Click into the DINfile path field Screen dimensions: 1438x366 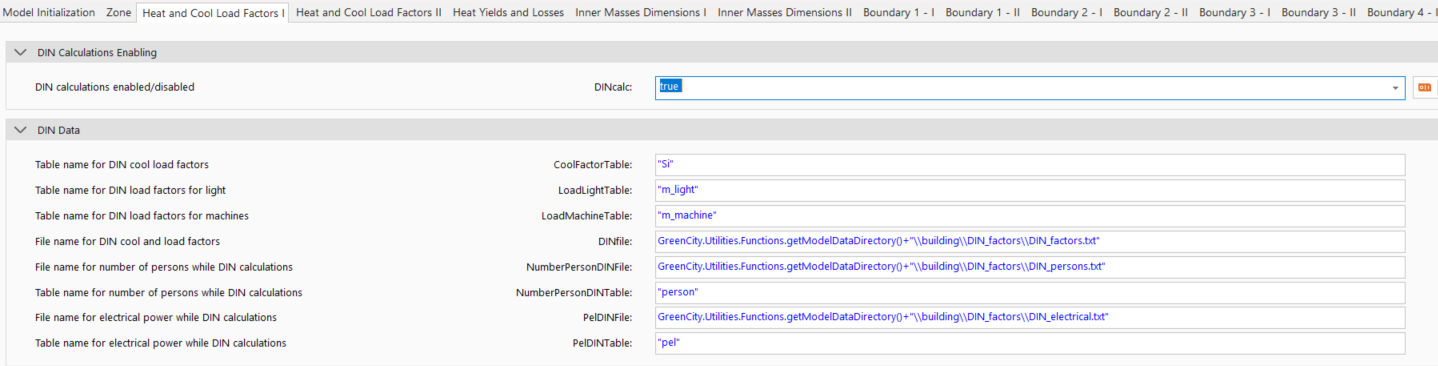1030,241
